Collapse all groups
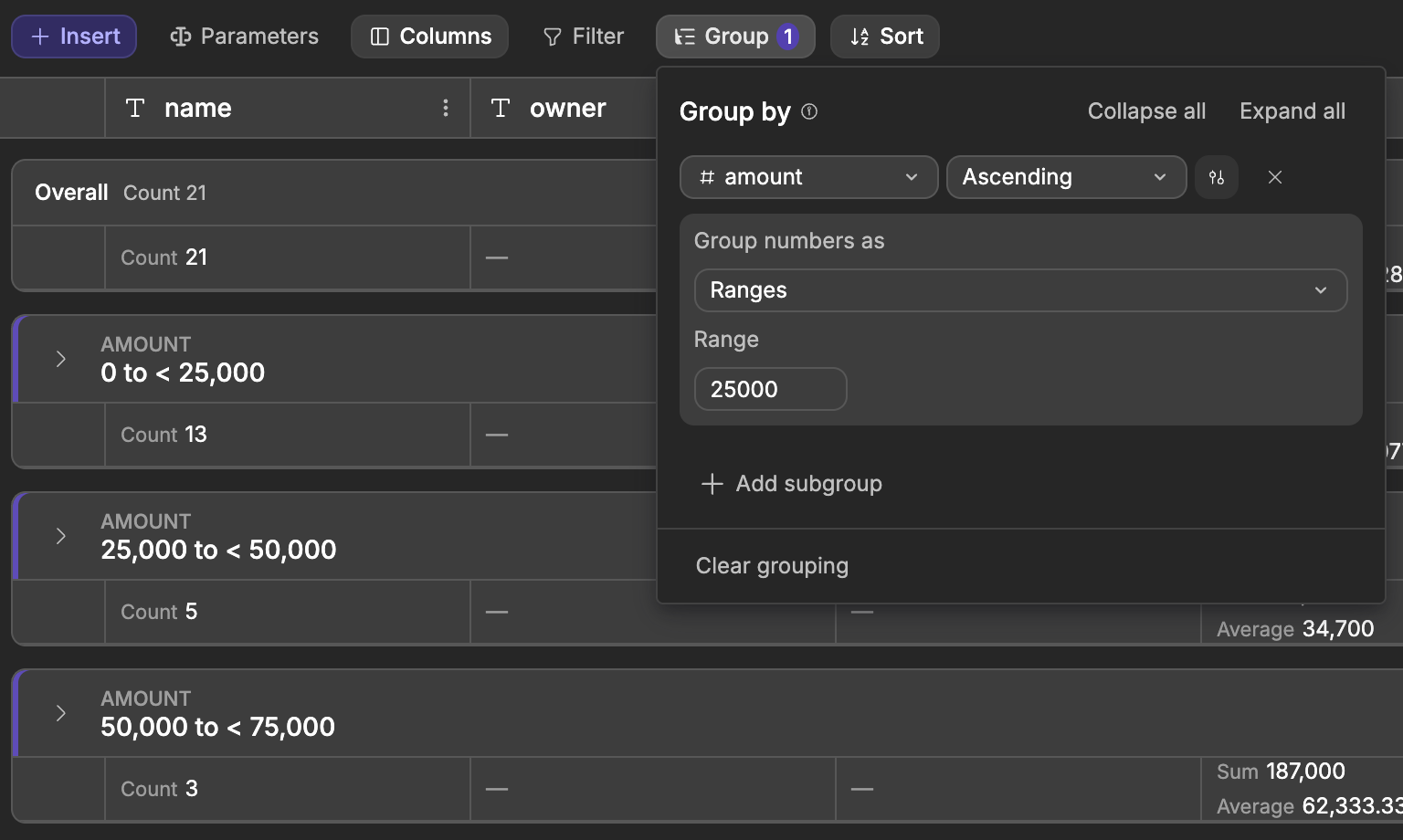Image resolution: width=1403 pixels, height=840 pixels. (1146, 111)
